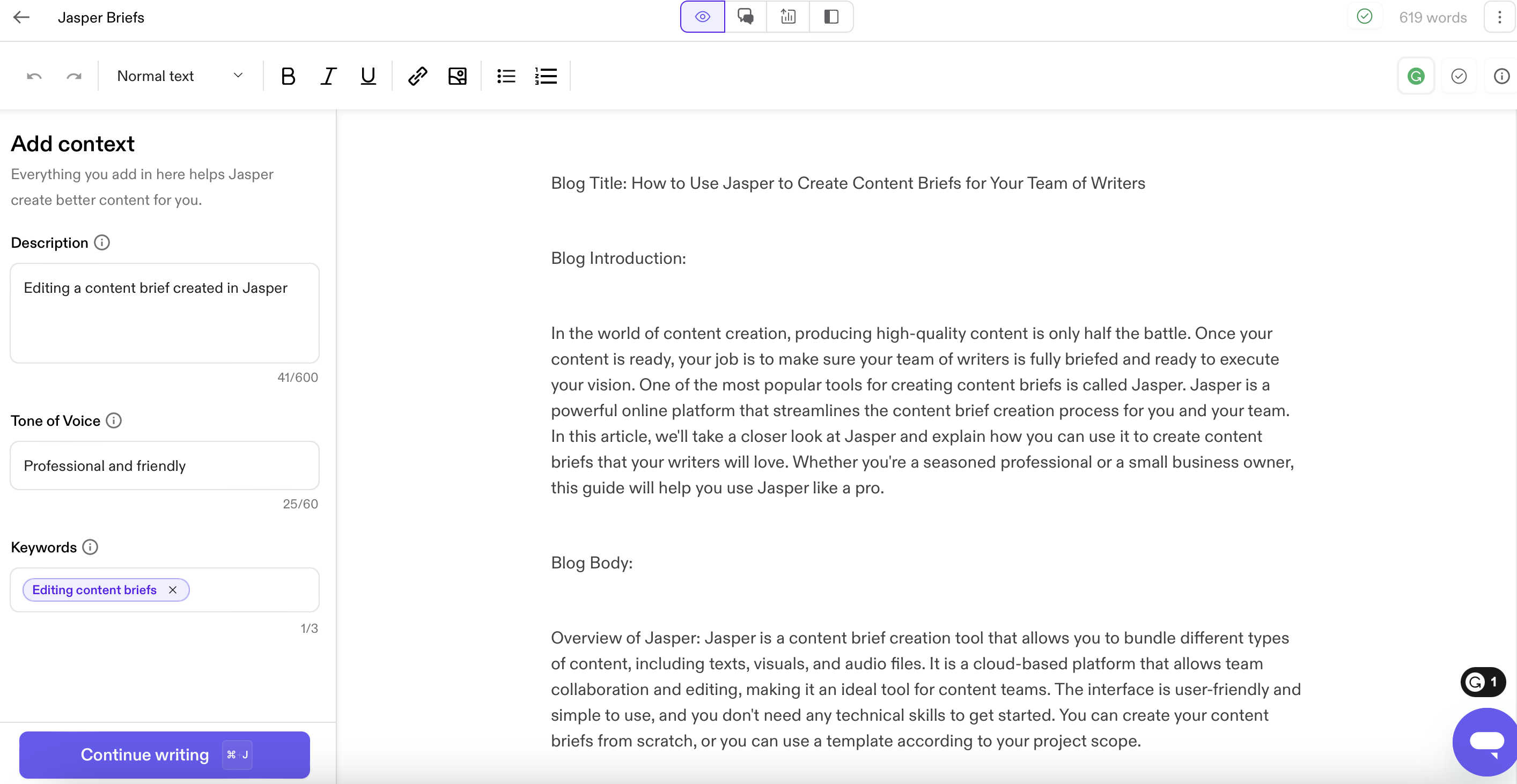Image resolution: width=1517 pixels, height=784 pixels.
Task: Open the three-dot more options menu
Action: click(1499, 17)
